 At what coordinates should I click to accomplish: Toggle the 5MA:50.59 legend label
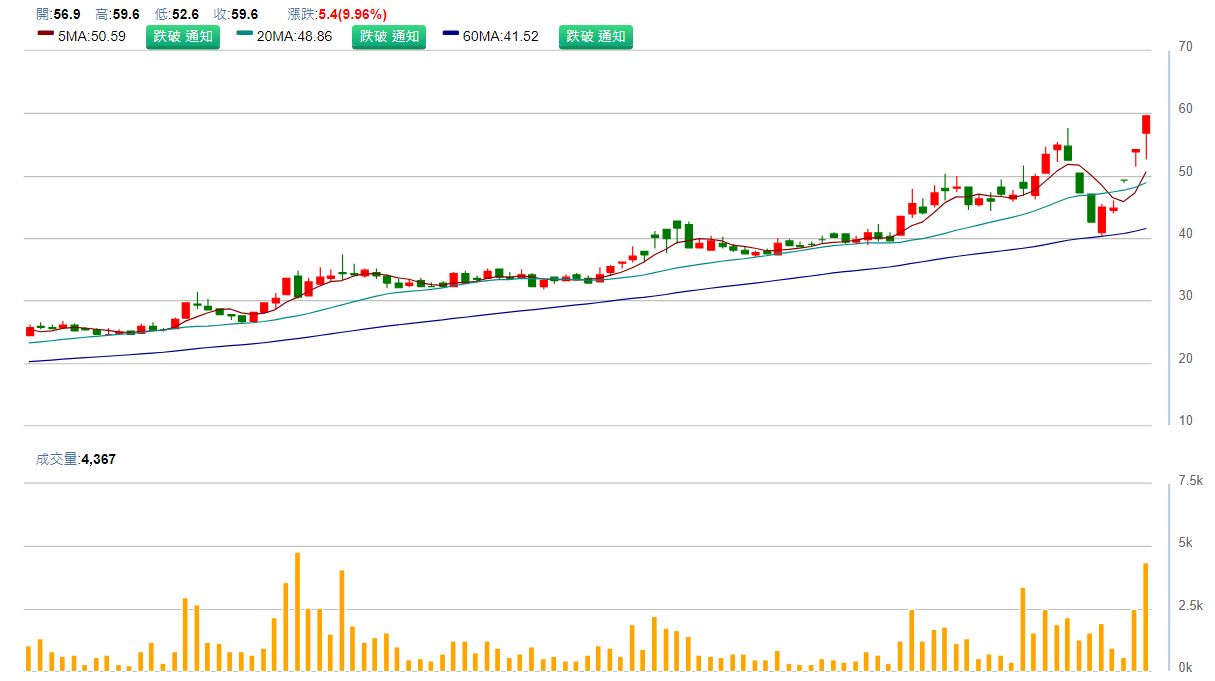92,37
